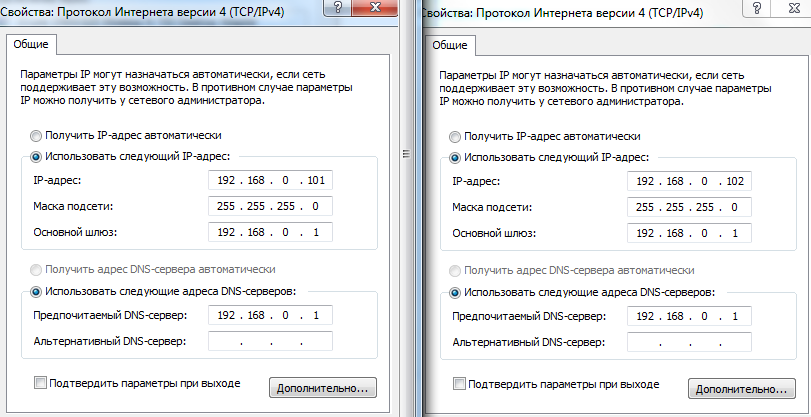The width and height of the screenshot is (811, 417).
Task: Click IP address field 192.168.0.101
Action: pyautogui.click(x=270, y=180)
